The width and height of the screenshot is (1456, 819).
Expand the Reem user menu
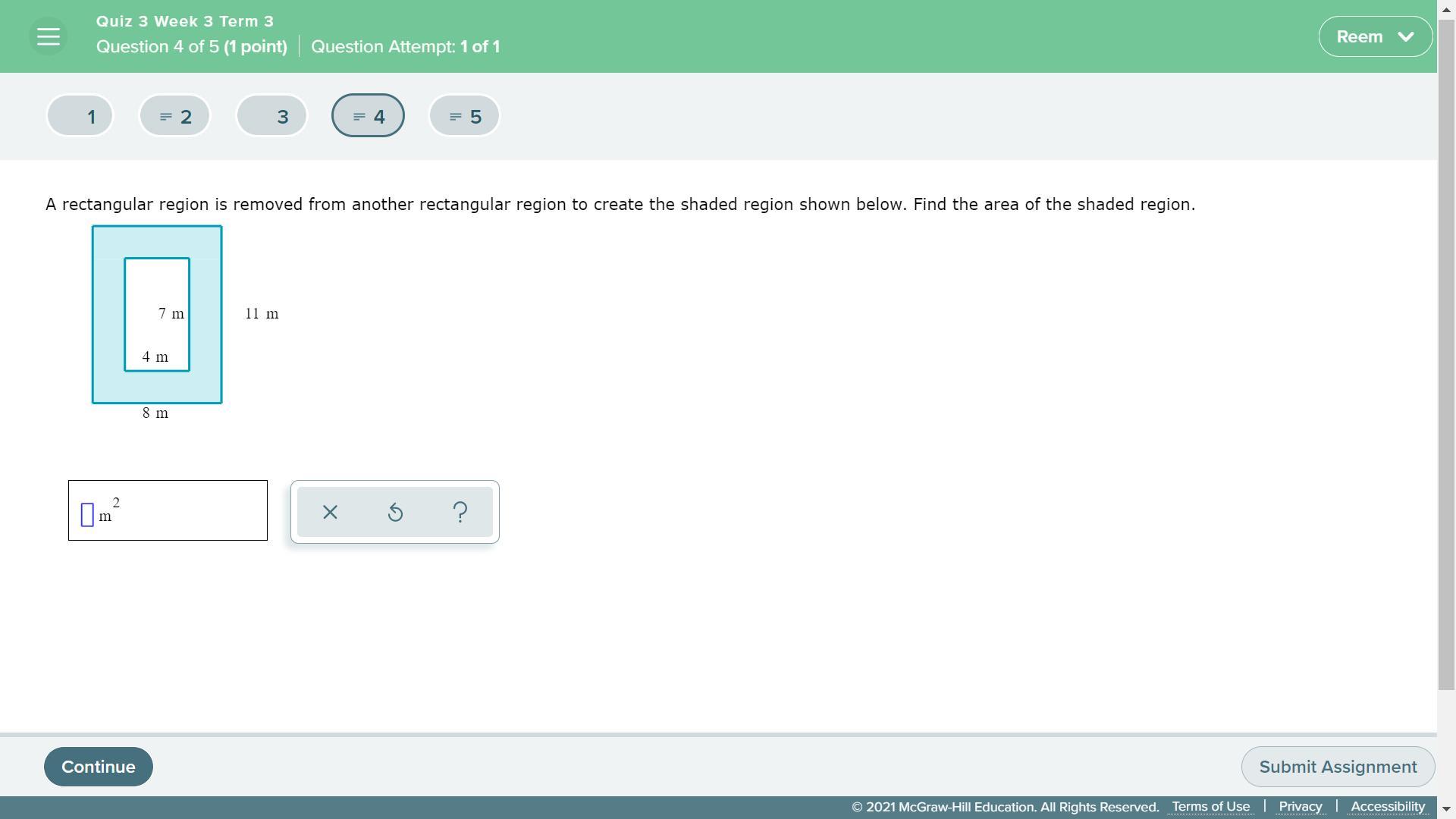click(x=1360, y=36)
